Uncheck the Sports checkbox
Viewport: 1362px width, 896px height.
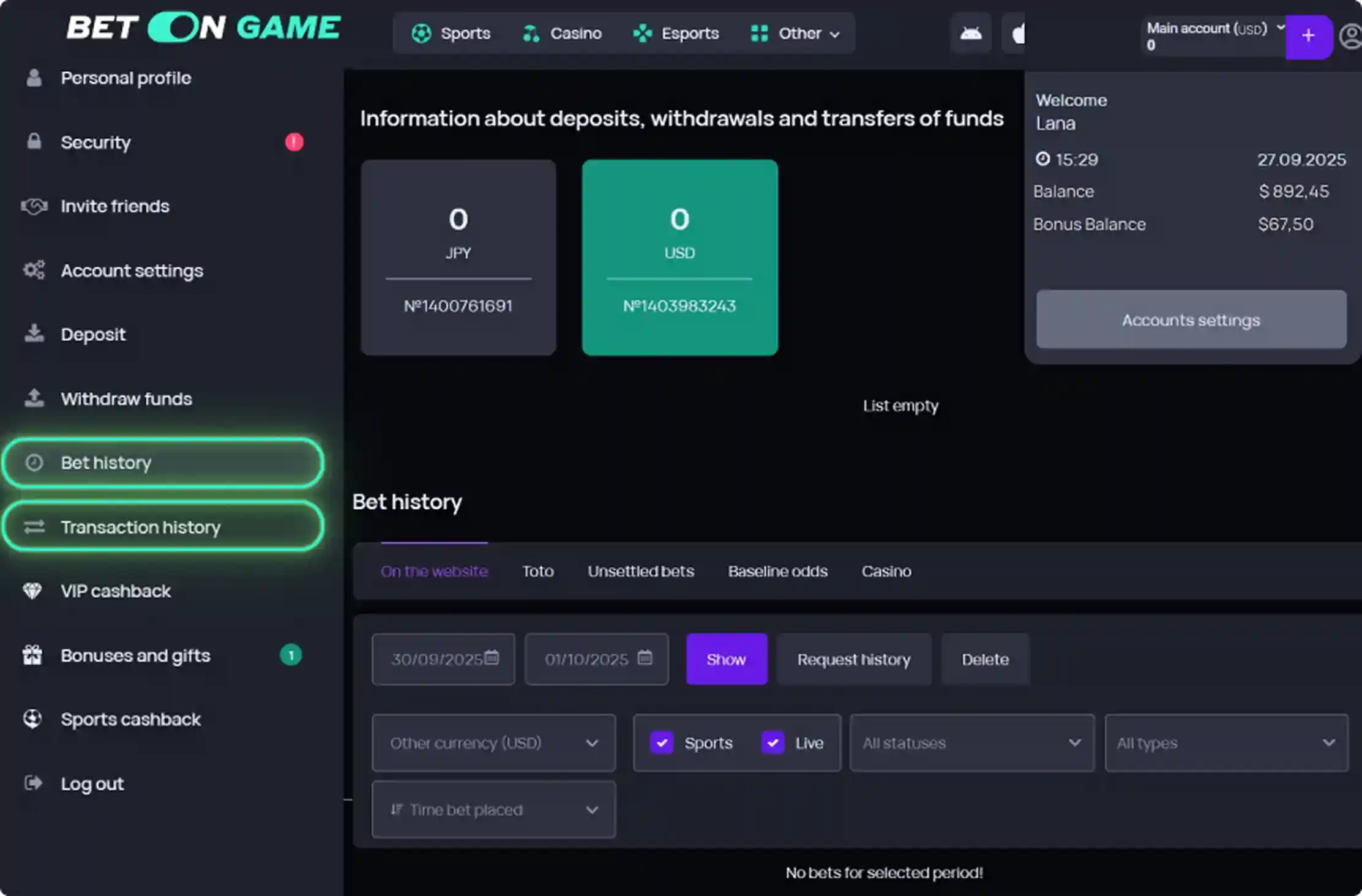662,743
